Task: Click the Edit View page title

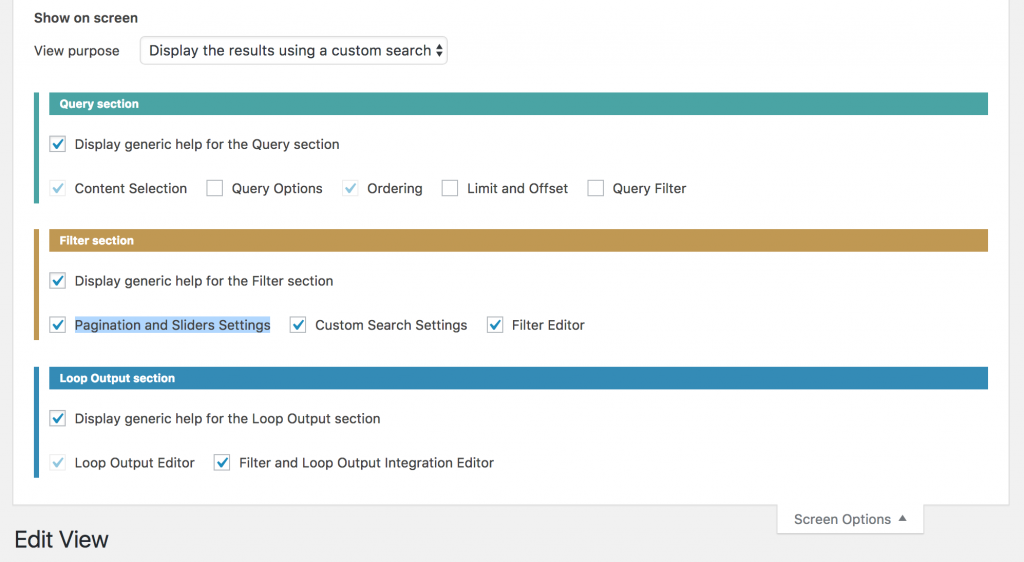Action: click(61, 540)
